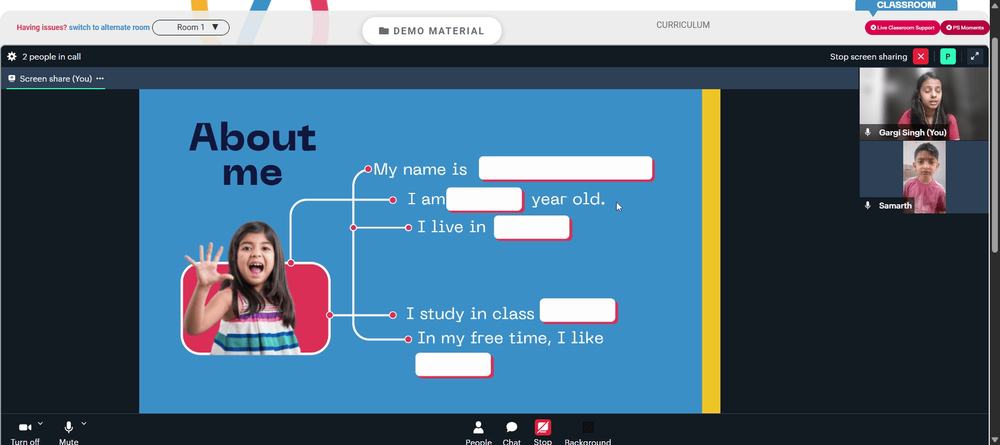Click the PS Moments button
The width and height of the screenshot is (1000, 445).
point(965,27)
